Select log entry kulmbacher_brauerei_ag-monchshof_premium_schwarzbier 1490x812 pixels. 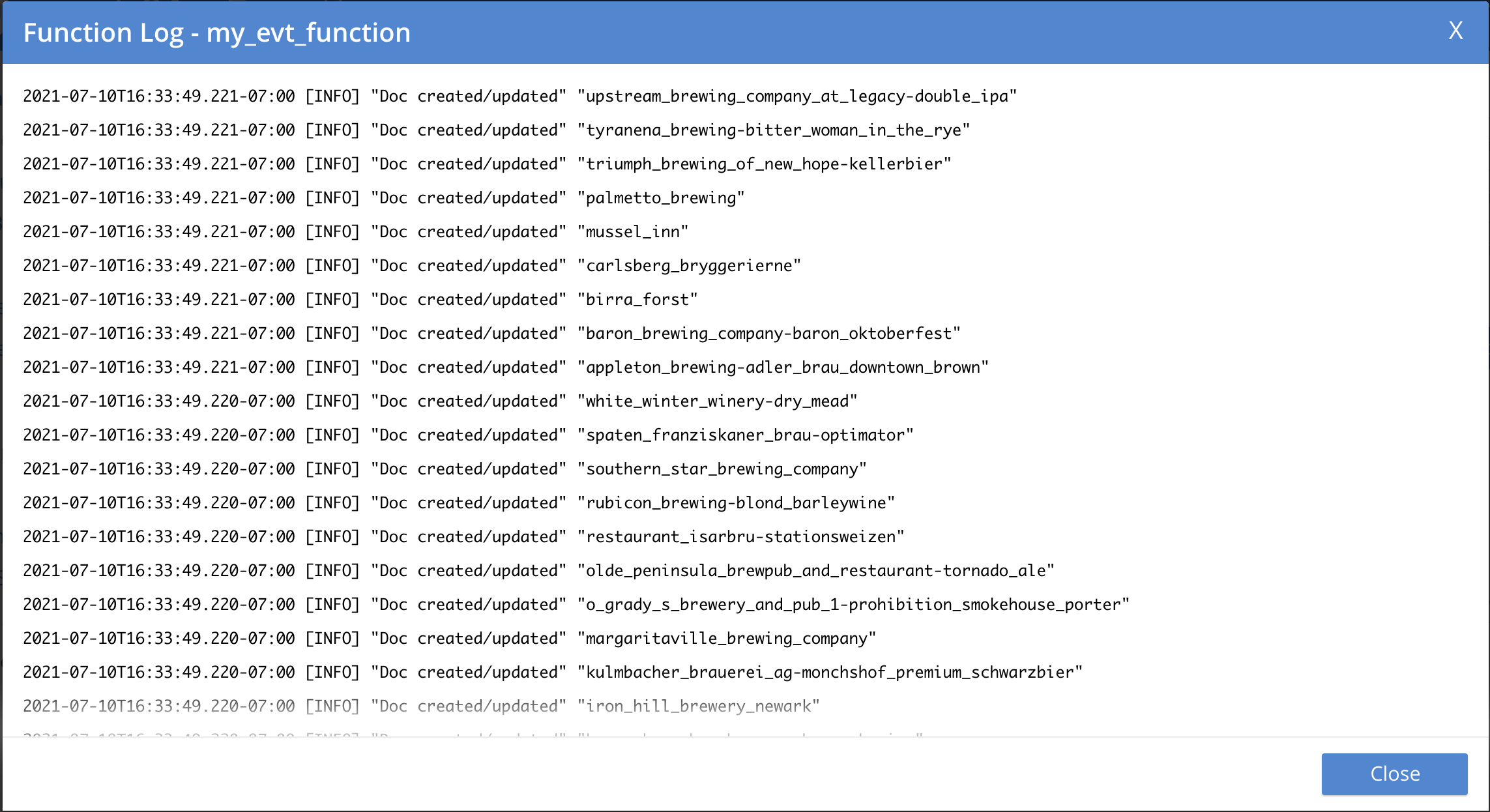(x=553, y=673)
